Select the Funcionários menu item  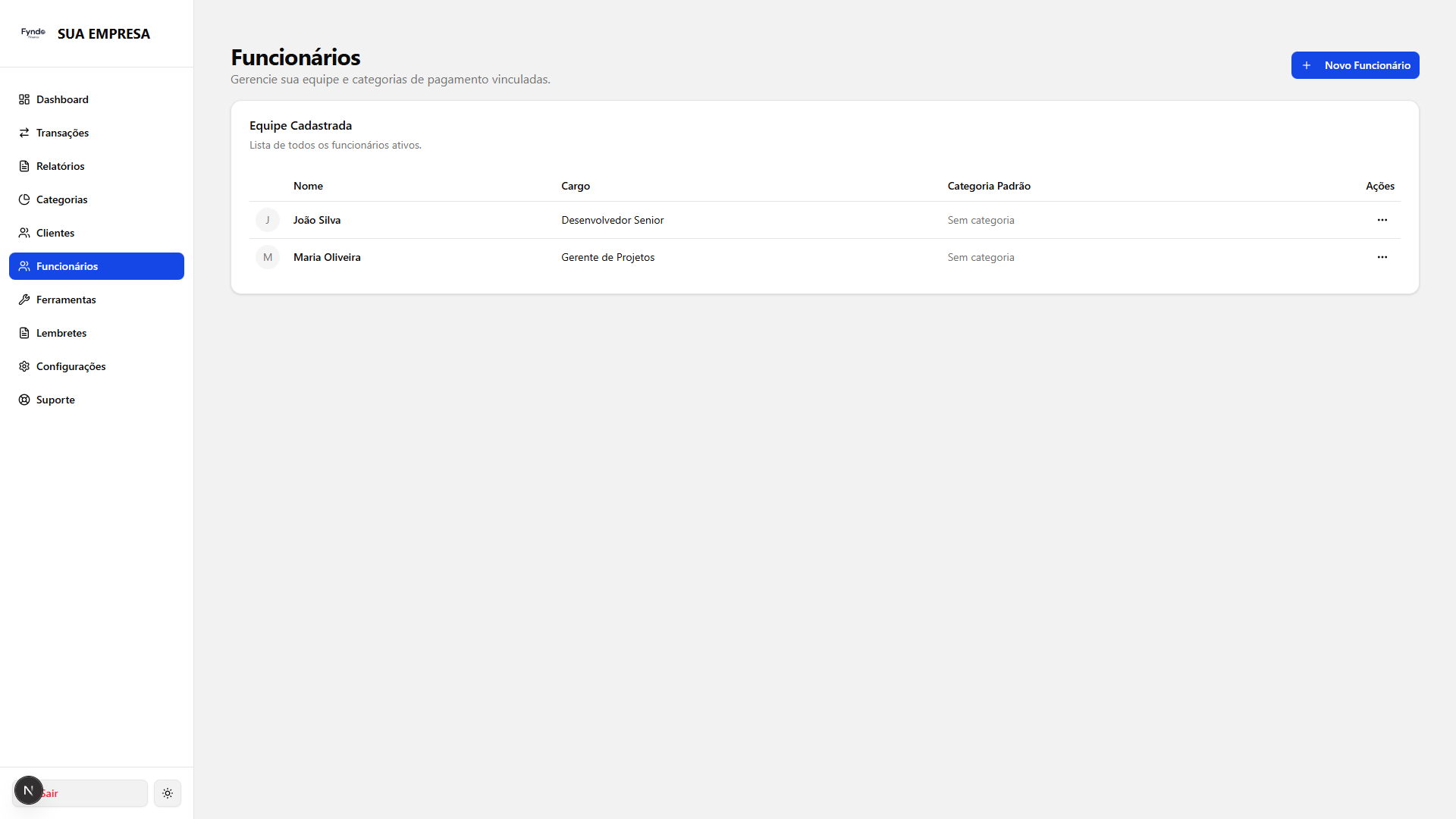click(96, 266)
